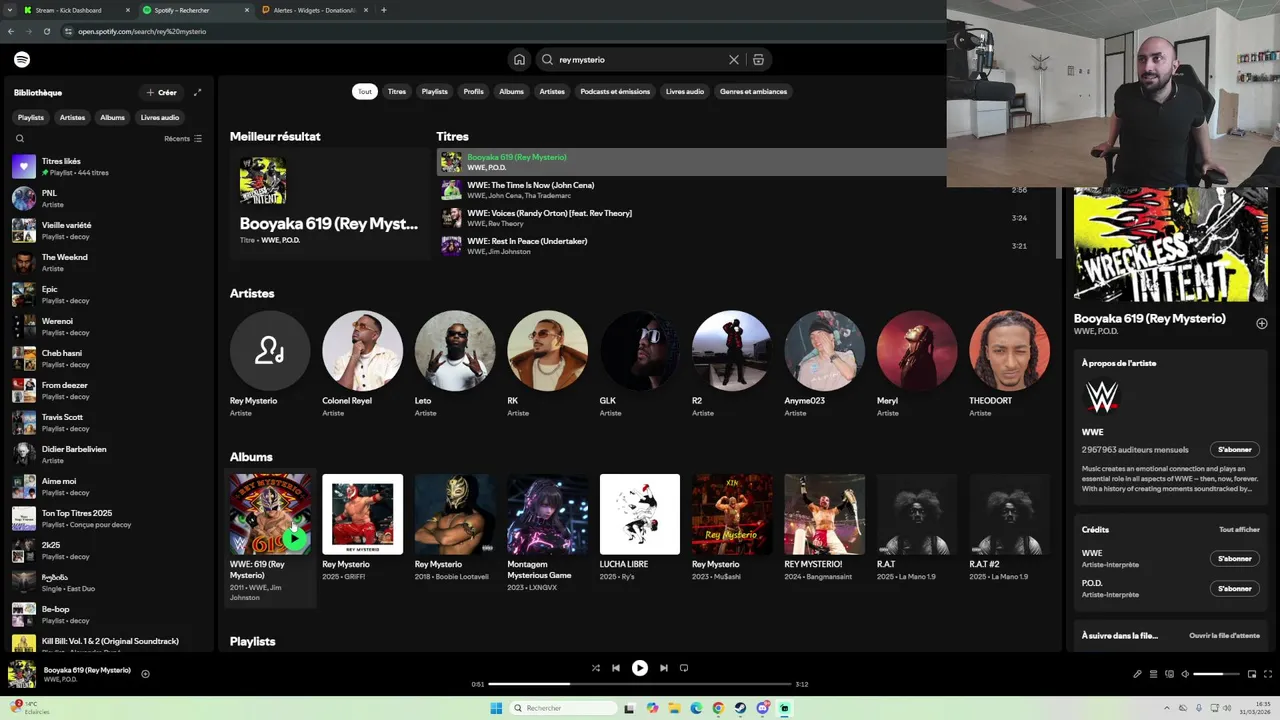The width and height of the screenshot is (1280, 720).
Task: Select WWE: The Time Is Now track
Action: (735, 190)
